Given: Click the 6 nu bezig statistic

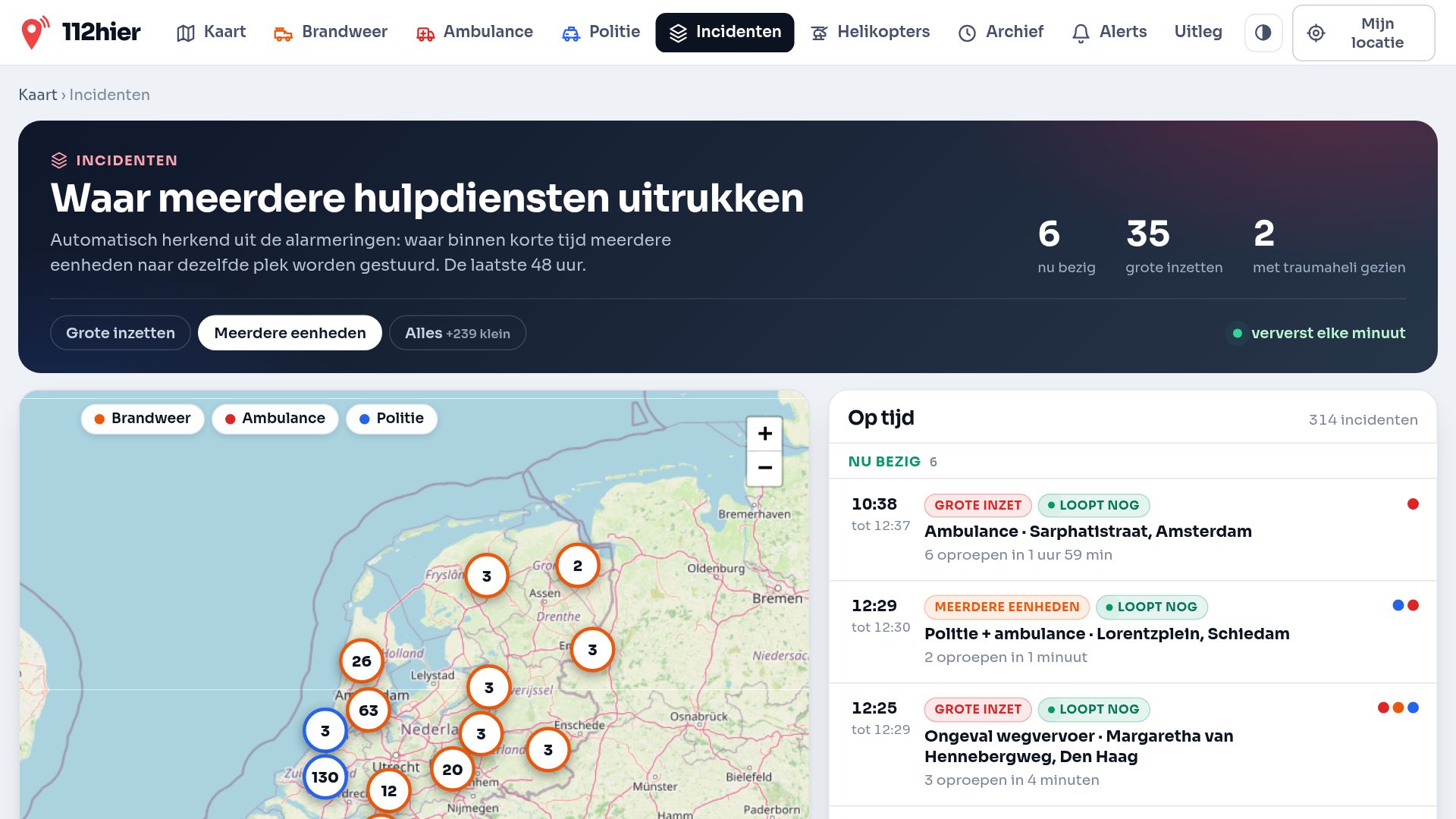Looking at the screenshot, I should (1066, 246).
